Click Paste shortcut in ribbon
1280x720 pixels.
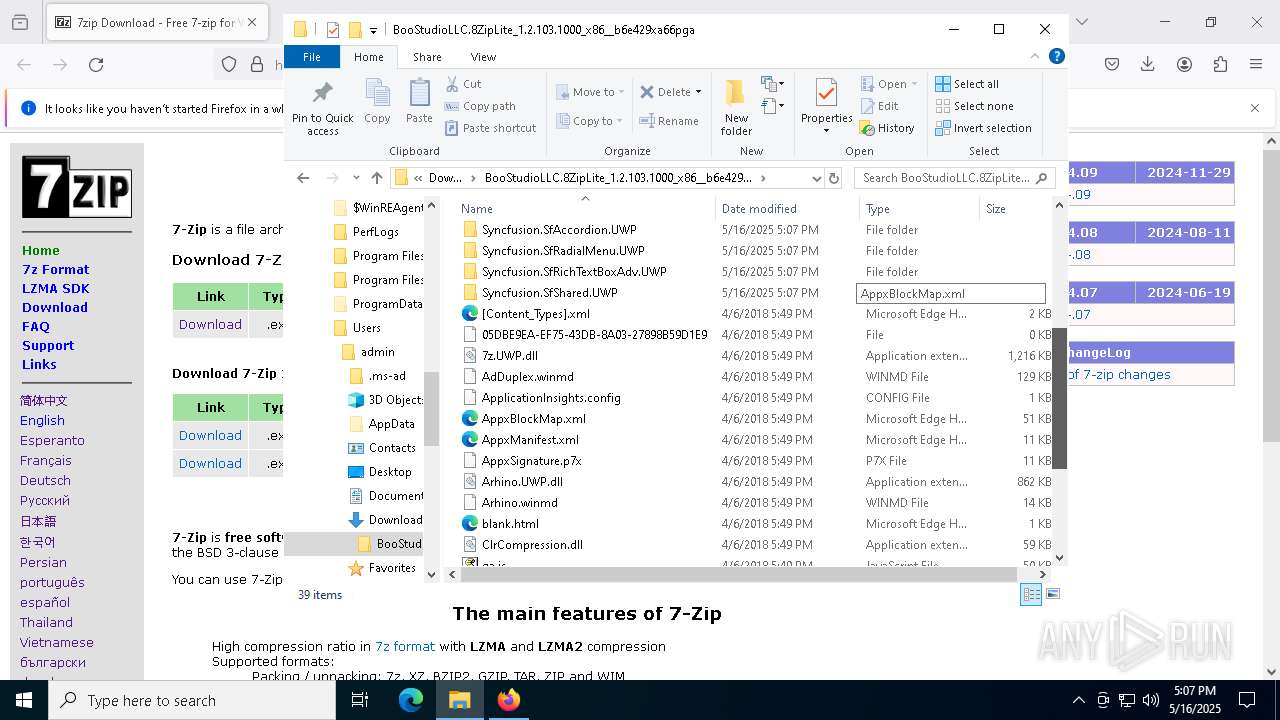coord(490,128)
